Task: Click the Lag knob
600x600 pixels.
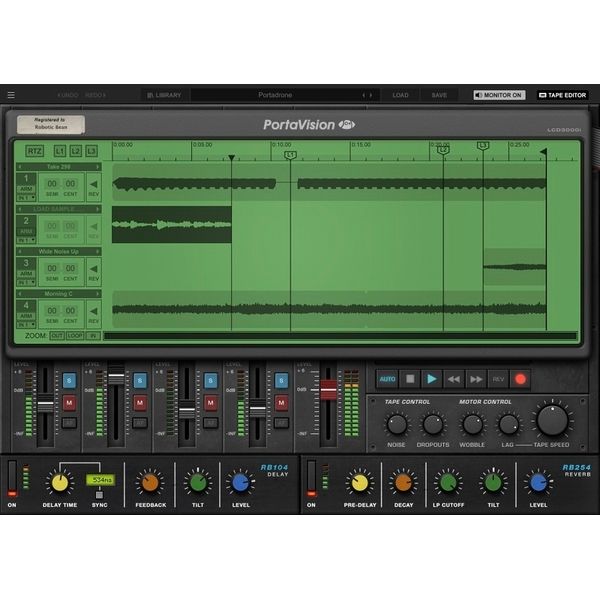Action: coord(509,425)
